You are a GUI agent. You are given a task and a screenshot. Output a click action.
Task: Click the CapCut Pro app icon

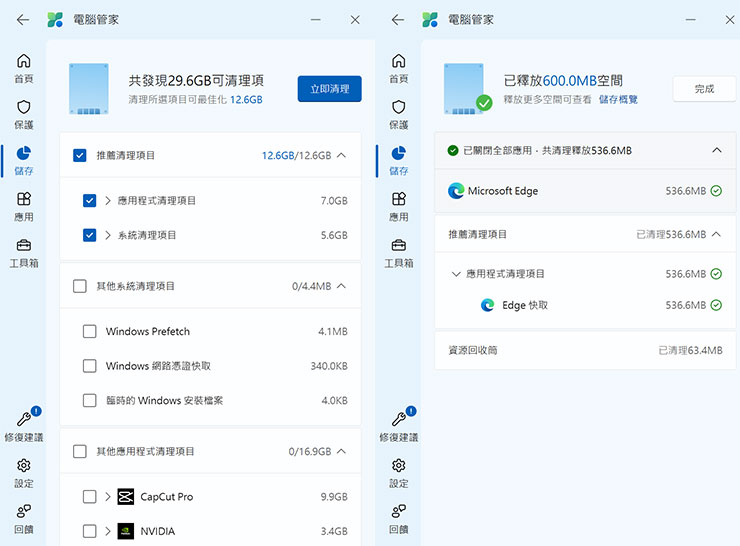click(x=125, y=496)
